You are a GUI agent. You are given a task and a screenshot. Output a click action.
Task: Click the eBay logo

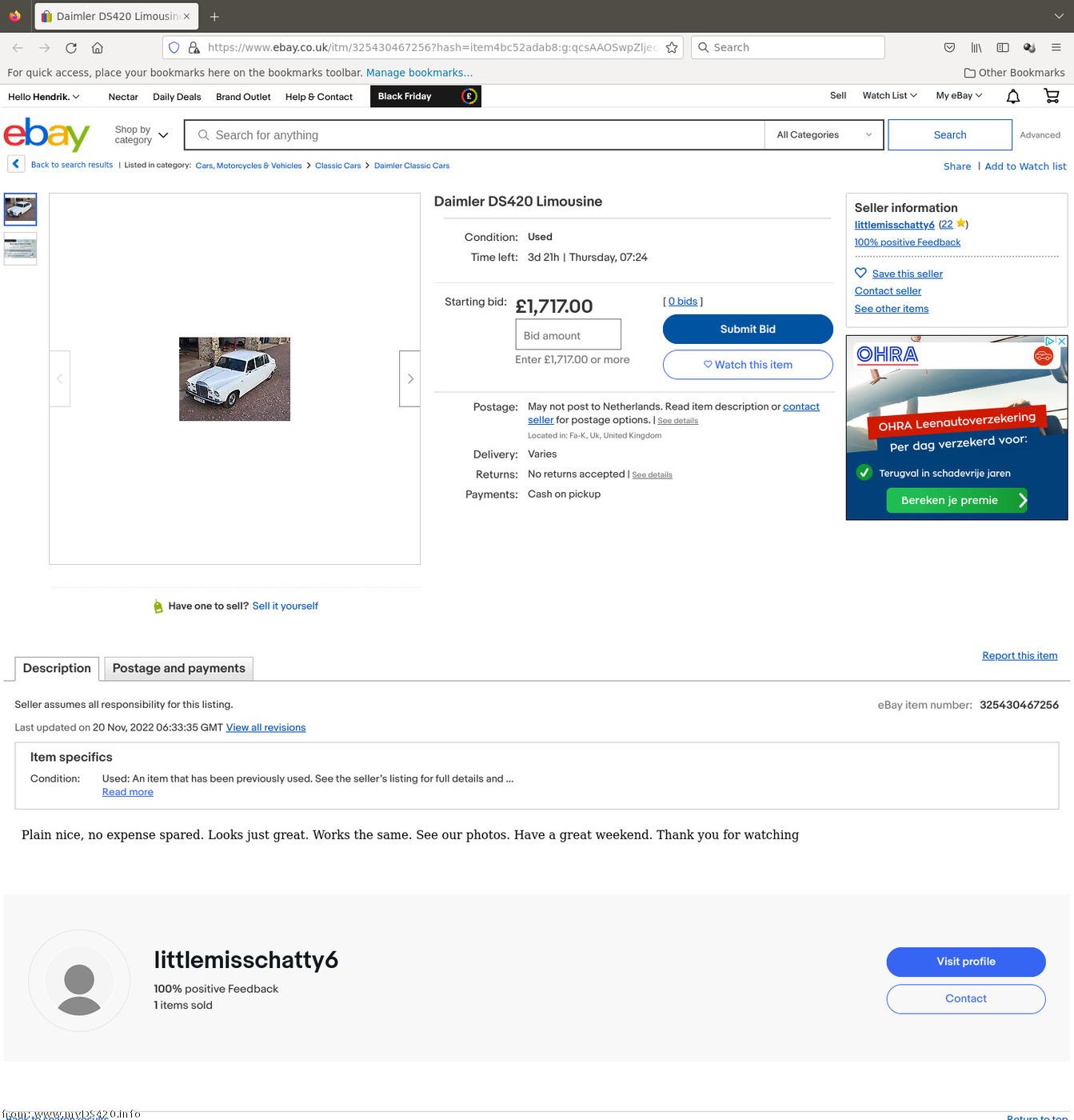pos(46,134)
